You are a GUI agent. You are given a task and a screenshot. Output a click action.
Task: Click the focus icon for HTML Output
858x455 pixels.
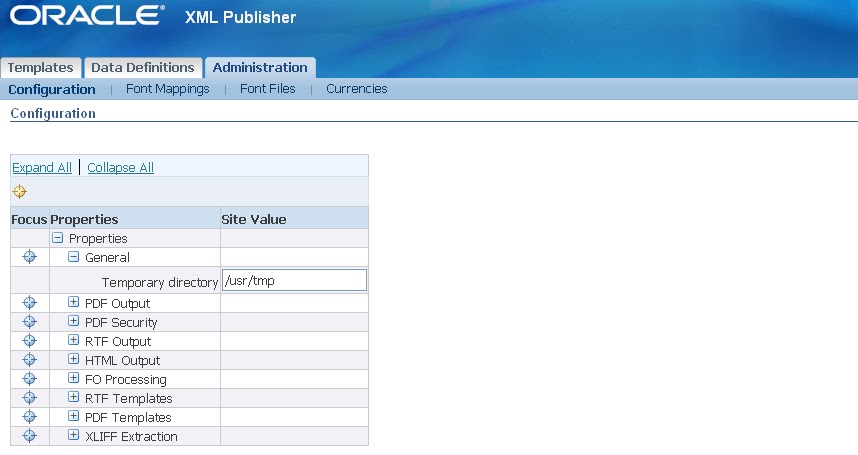[x=30, y=359]
